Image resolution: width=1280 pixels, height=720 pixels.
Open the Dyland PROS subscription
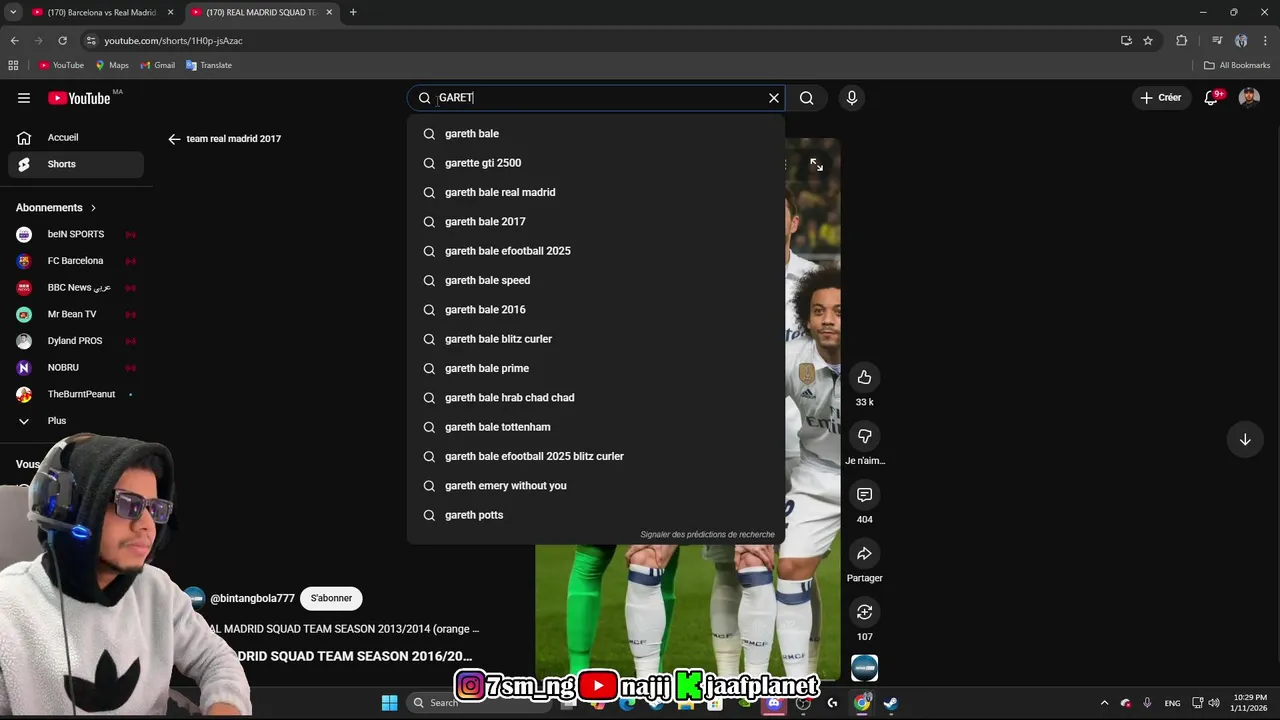(x=76, y=341)
